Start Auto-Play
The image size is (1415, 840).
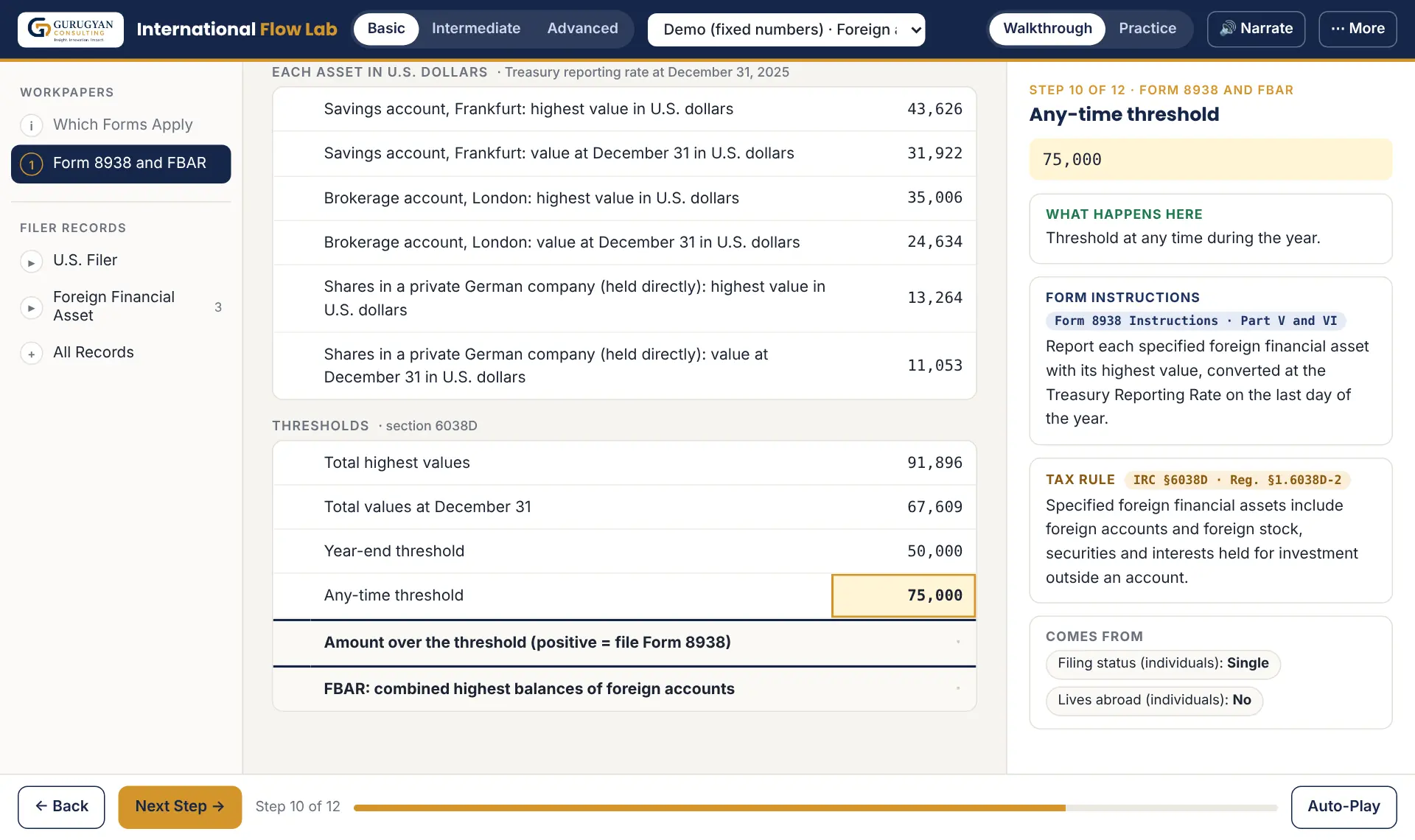(1344, 807)
